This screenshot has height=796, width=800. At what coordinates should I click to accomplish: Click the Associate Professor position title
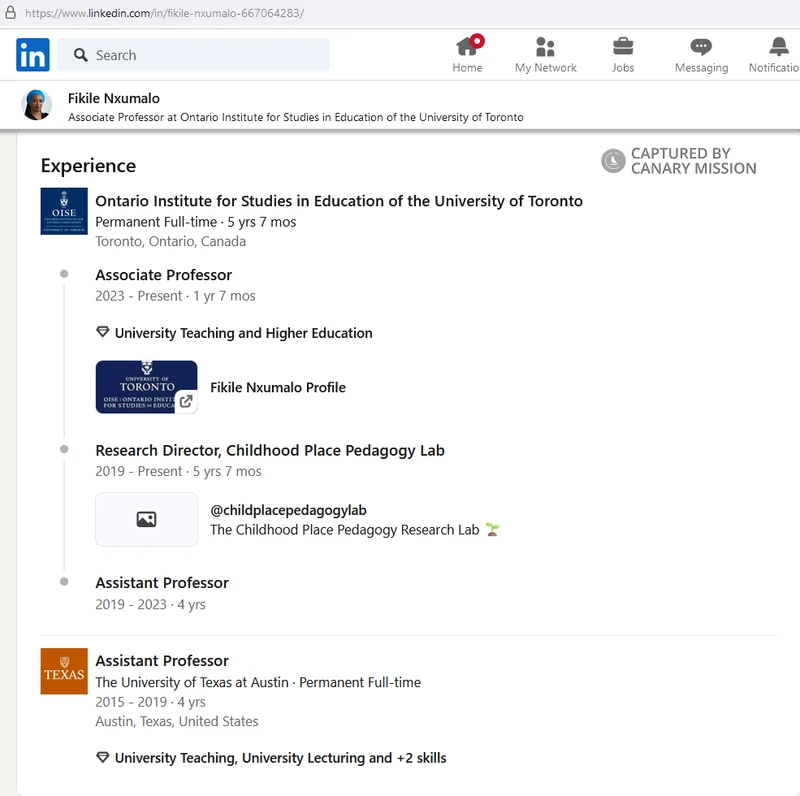[163, 275]
